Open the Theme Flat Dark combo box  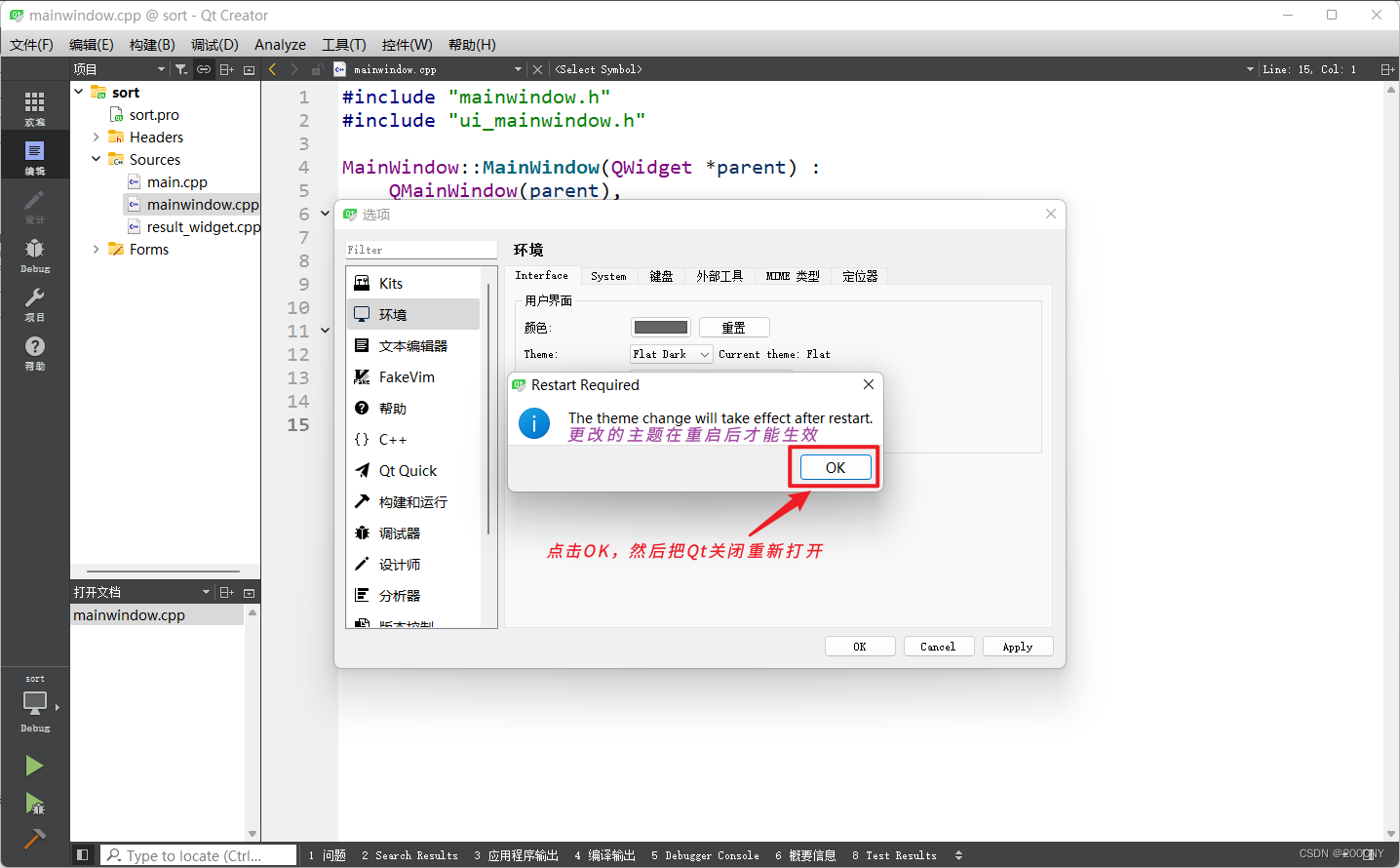pyautogui.click(x=672, y=354)
